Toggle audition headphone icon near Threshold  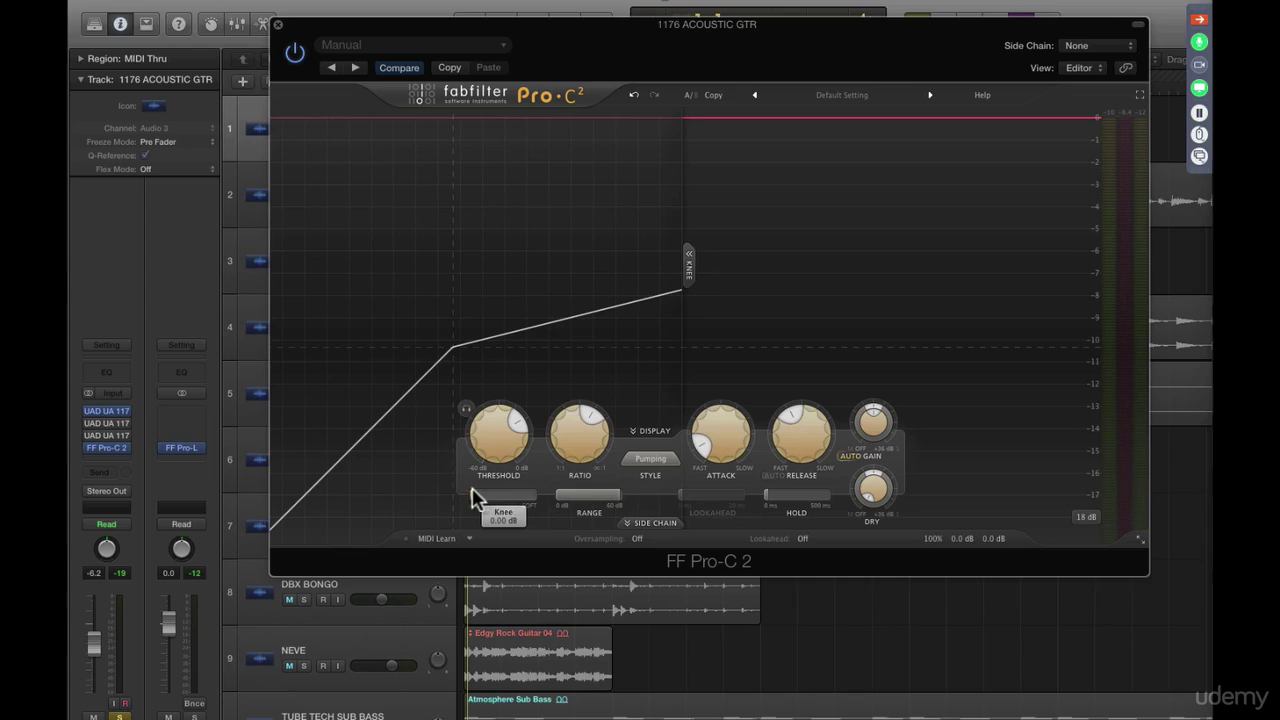coord(466,408)
